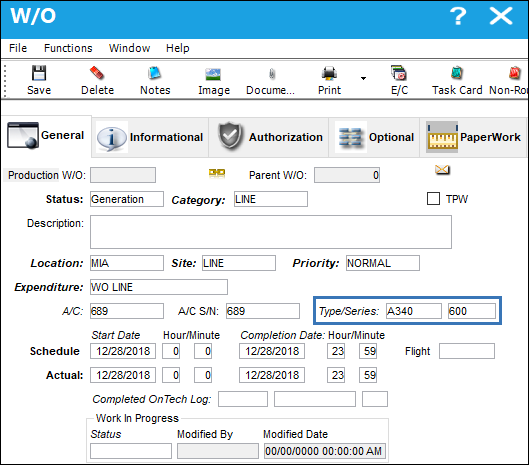Click the Production W/O button label
The image size is (529, 465).
[x=31, y=175]
